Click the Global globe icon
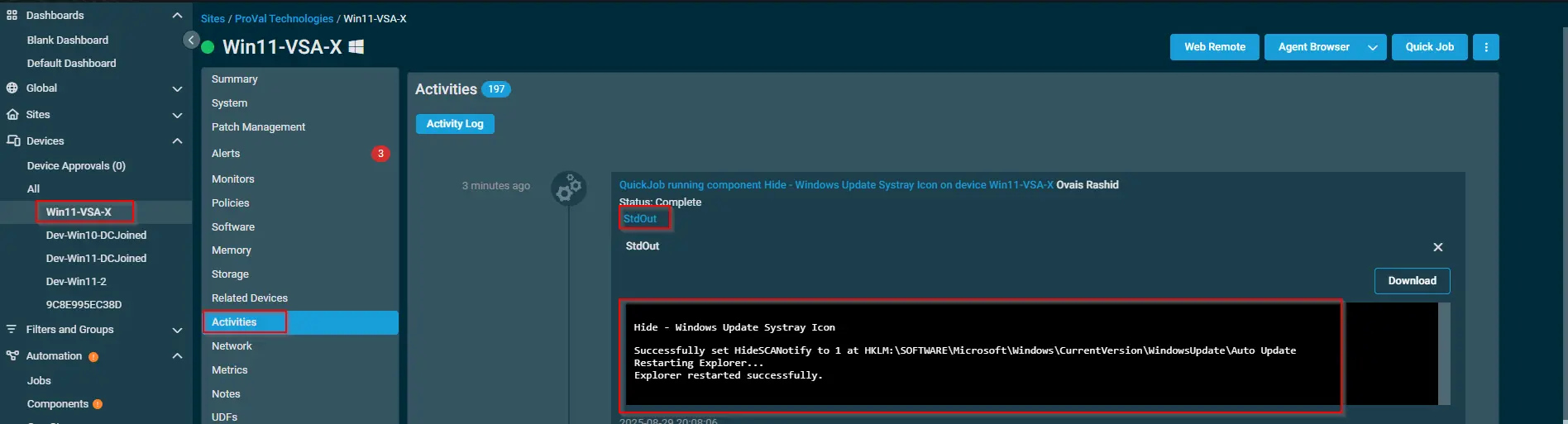Image resolution: width=1568 pixels, height=424 pixels. (12, 88)
